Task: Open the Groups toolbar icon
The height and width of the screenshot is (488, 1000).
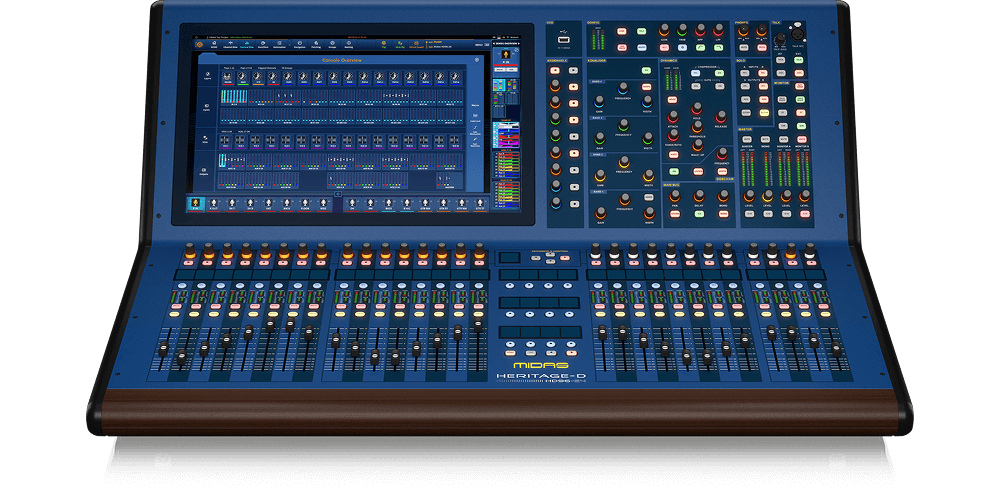Action: 332,43
